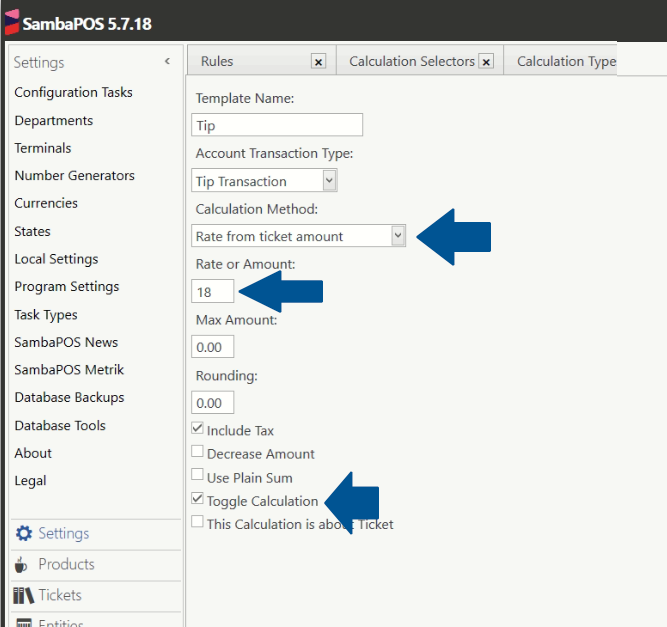Click the SambaPOS logo icon
This screenshot has width=667, height=627.
(11, 22)
